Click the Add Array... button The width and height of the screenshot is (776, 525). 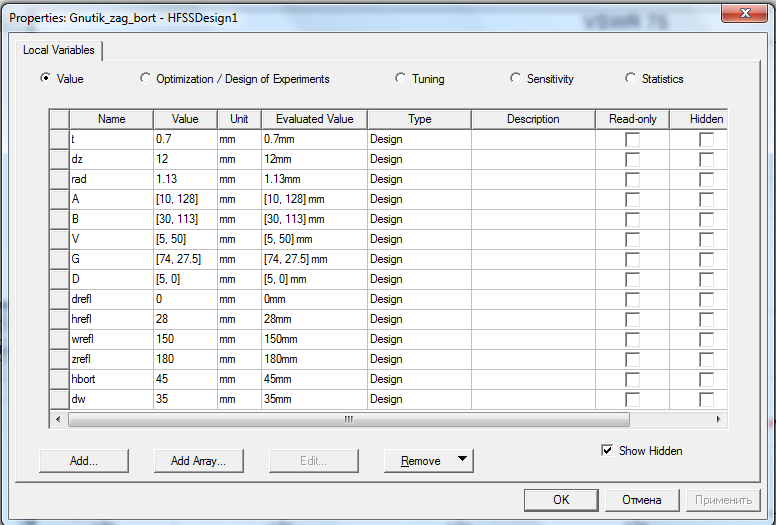coord(199,461)
